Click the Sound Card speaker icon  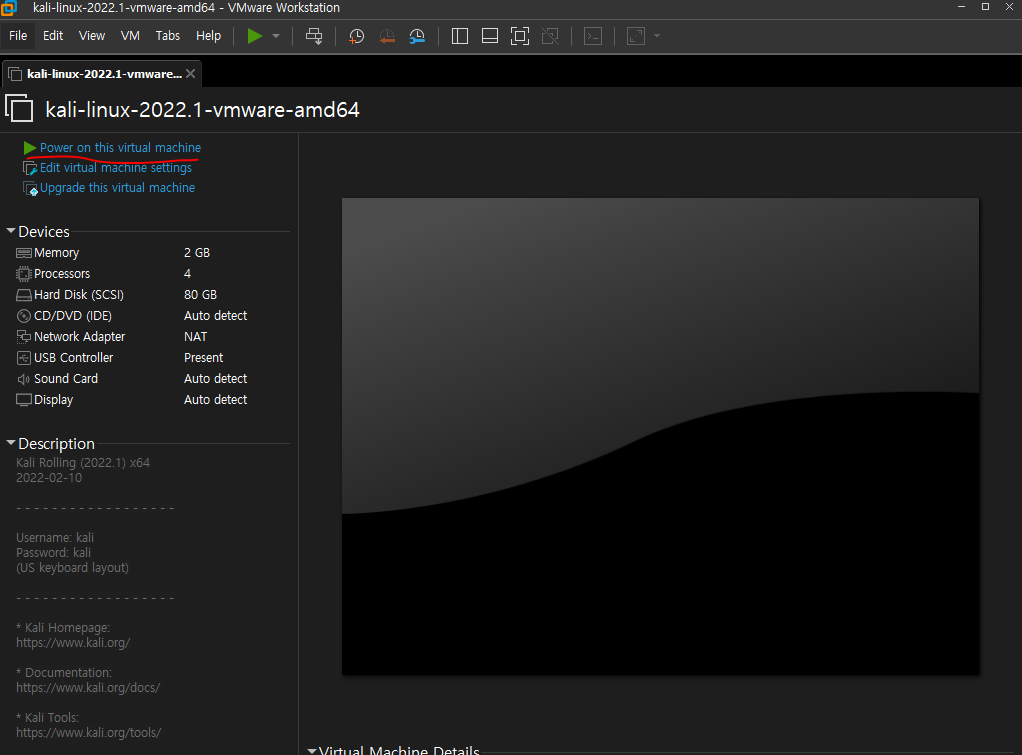(x=23, y=379)
